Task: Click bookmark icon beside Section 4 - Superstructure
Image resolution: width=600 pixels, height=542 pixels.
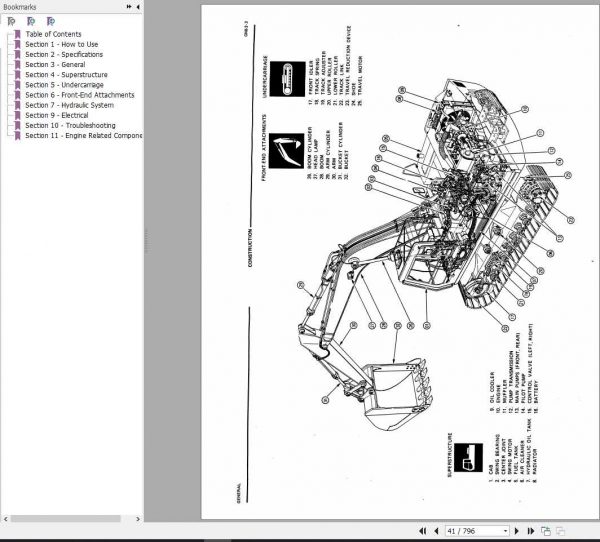Action: click(17, 75)
